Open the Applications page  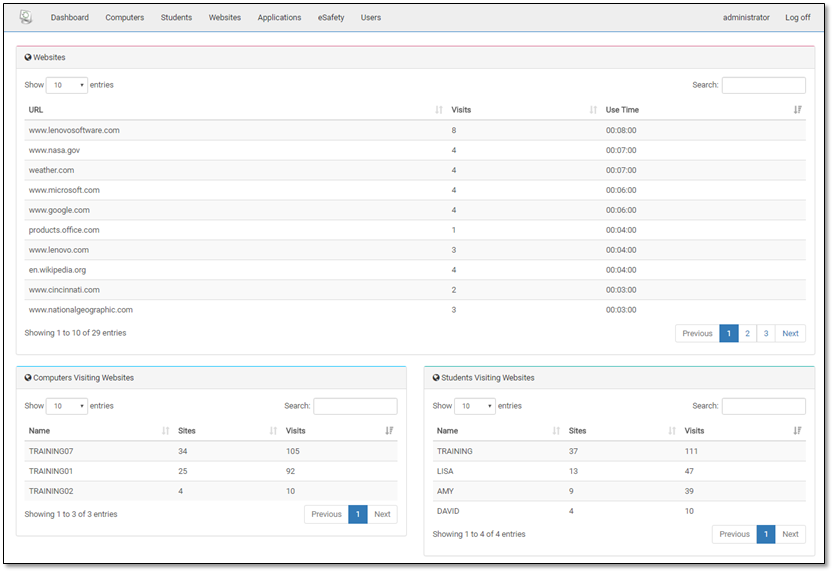(279, 18)
